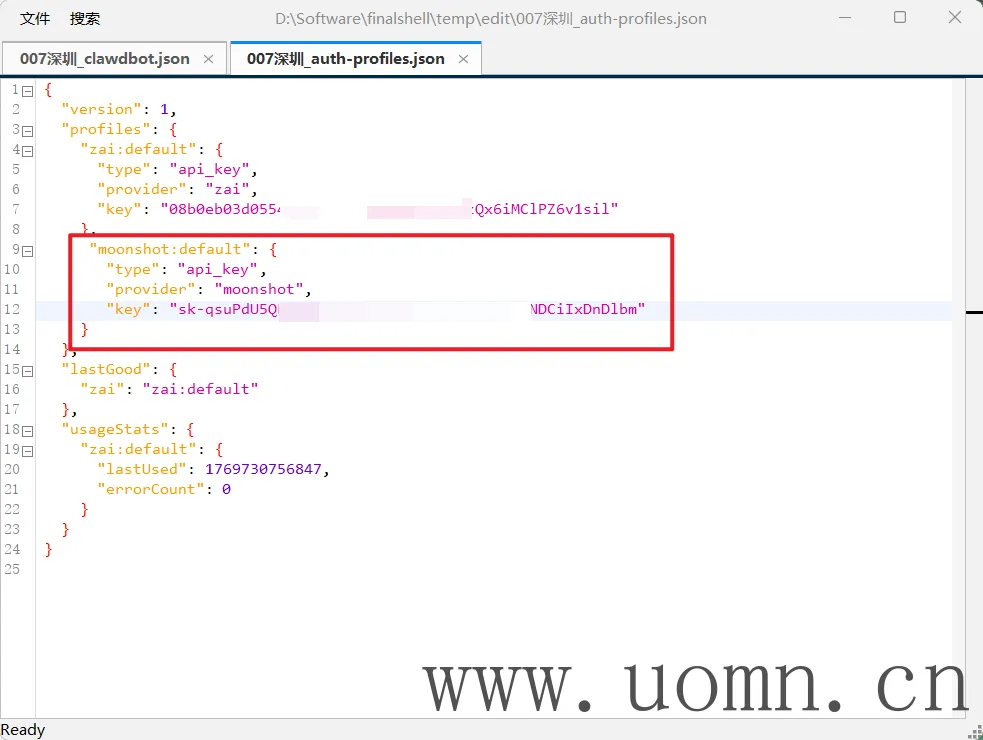Open the 搜索 menu
The image size is (983, 740).
pos(85,19)
